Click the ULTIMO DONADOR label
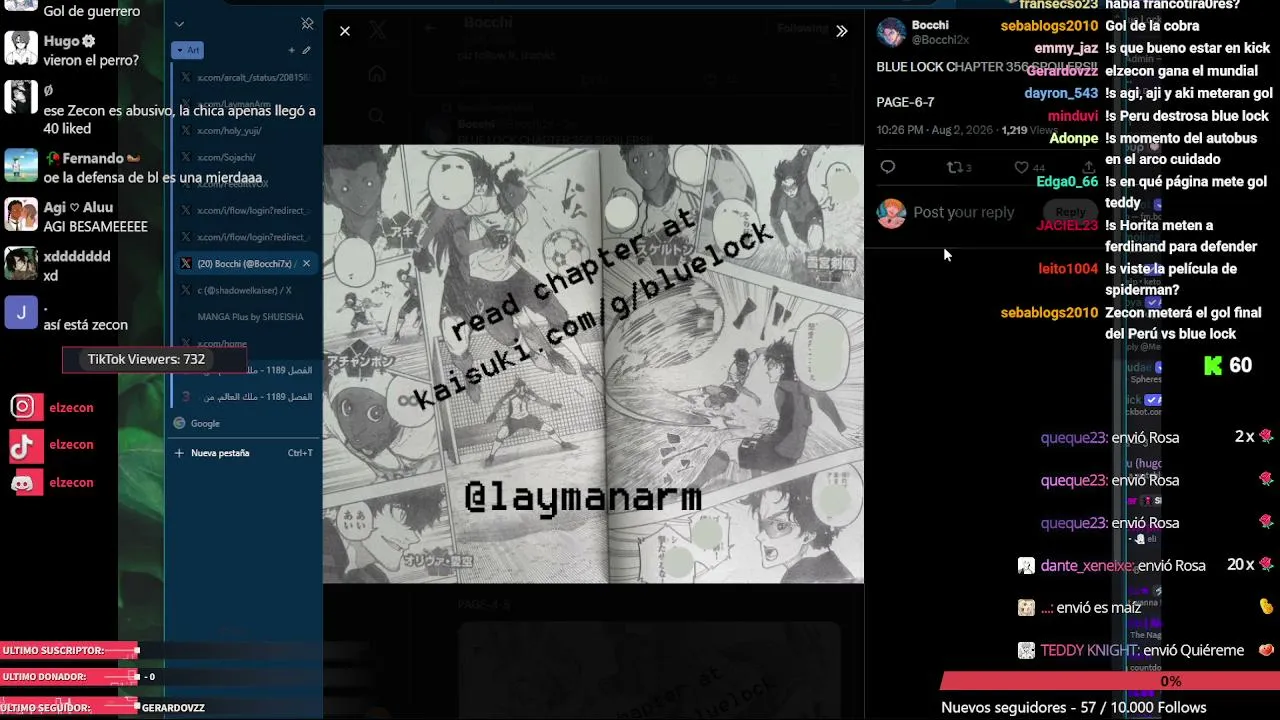The image size is (1280, 720). [45, 677]
